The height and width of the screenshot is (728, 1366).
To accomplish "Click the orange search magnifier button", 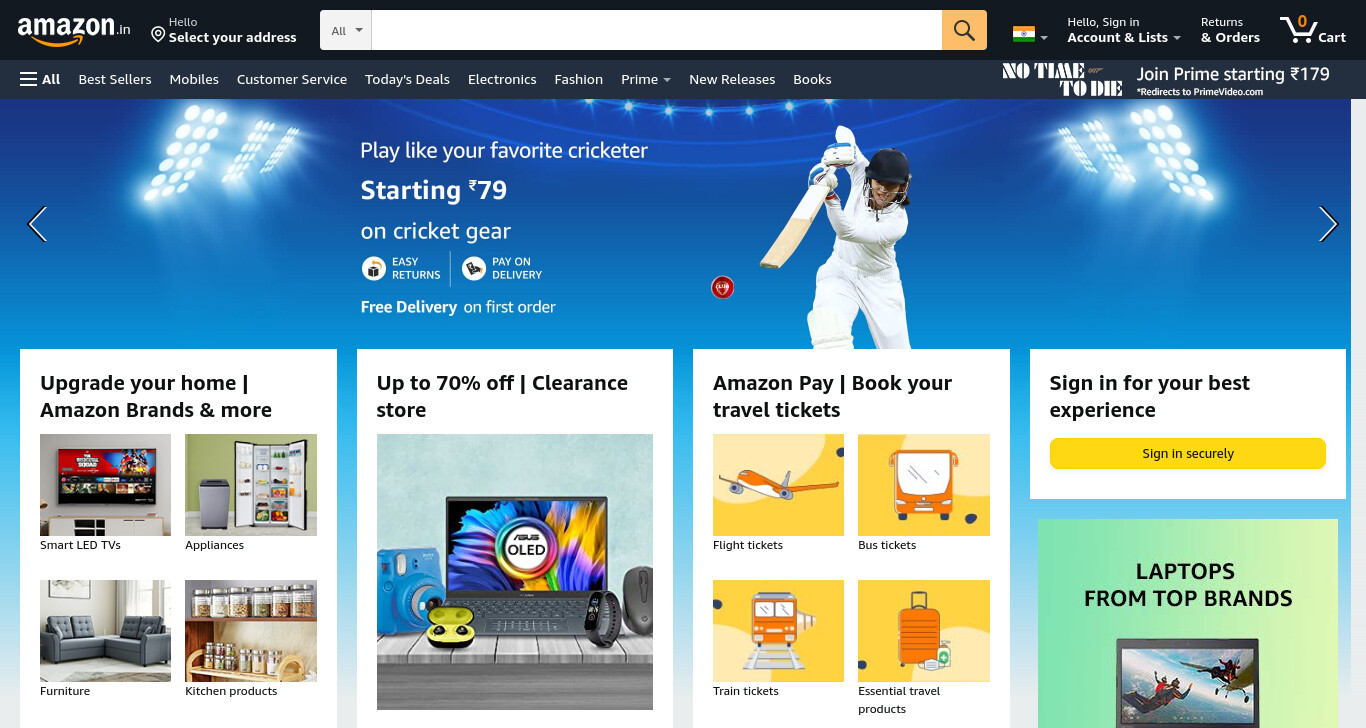I will tap(964, 30).
